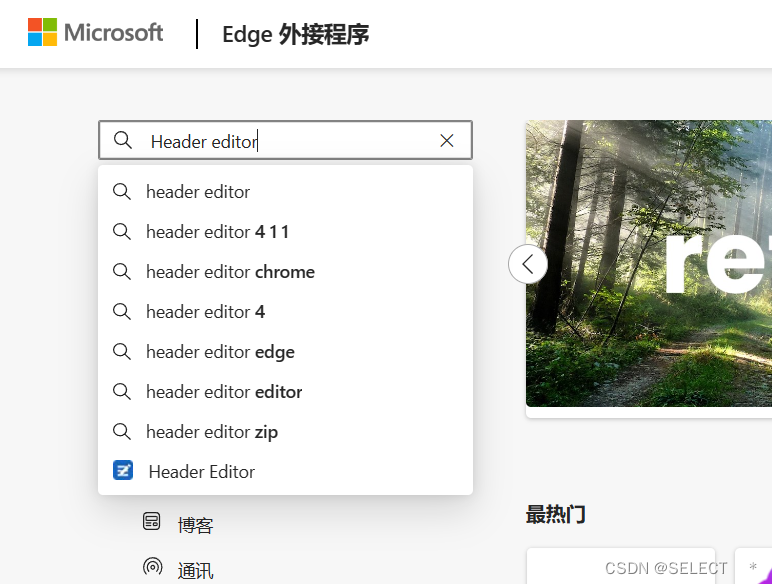Click the Microsoft logo
Screen dimensions: 772x584
95,32
